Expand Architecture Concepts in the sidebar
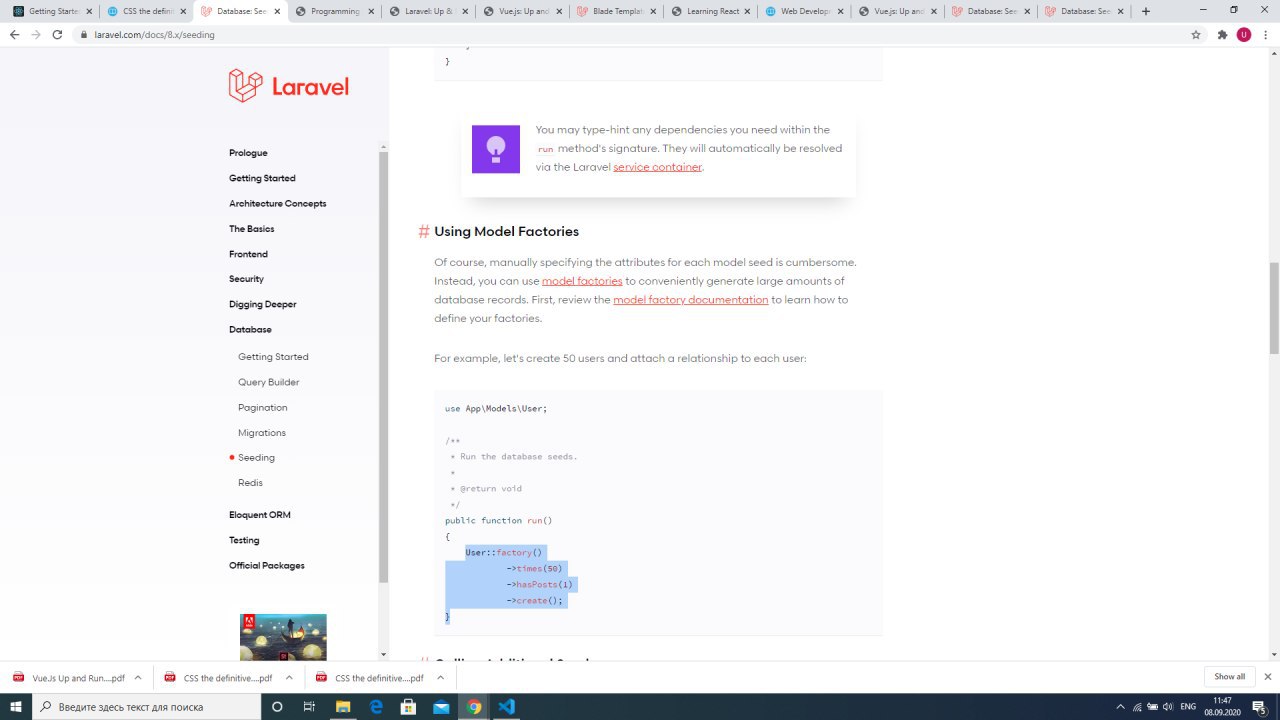1280x720 pixels. tap(277, 203)
